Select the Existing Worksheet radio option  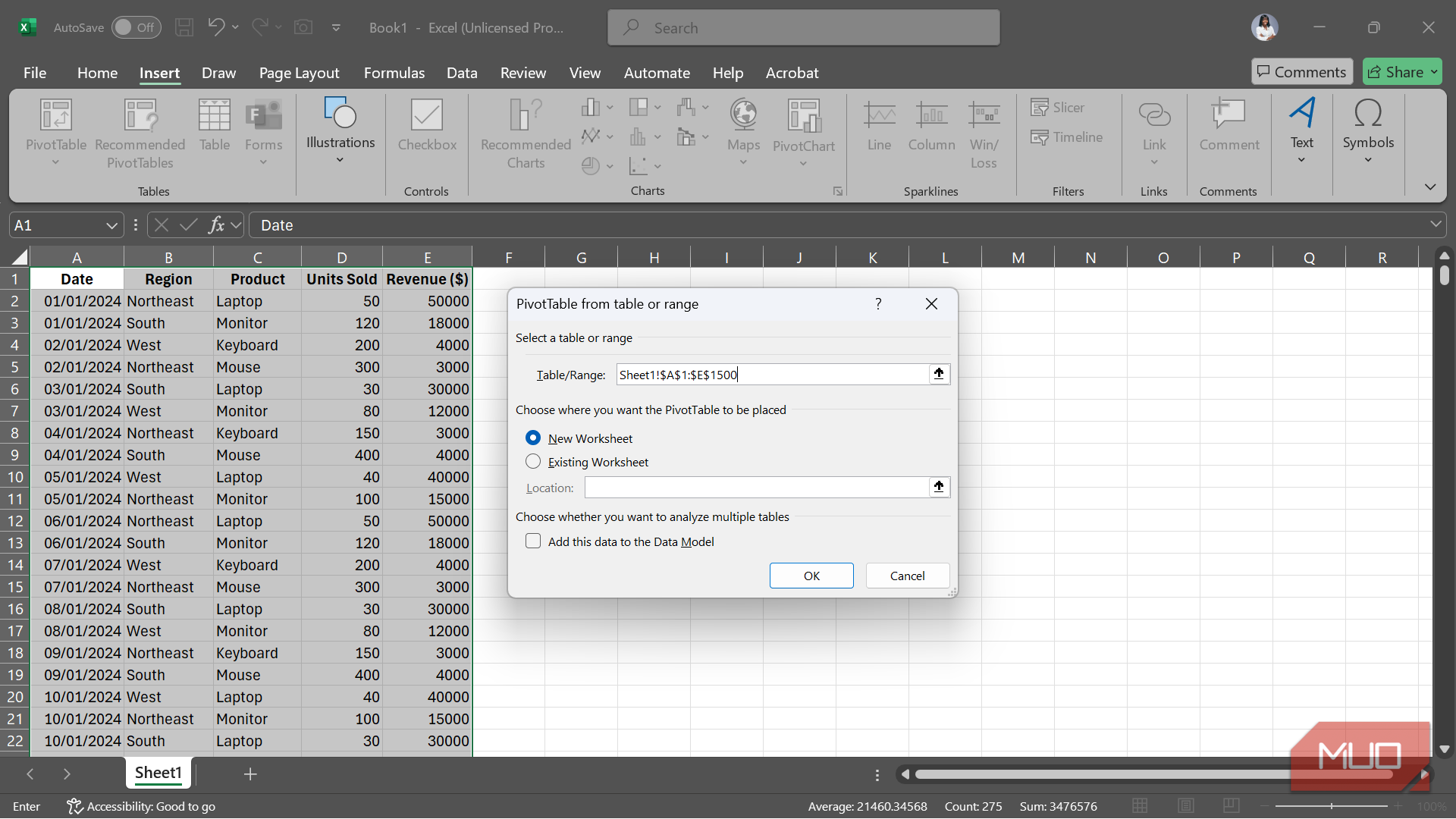pos(533,462)
